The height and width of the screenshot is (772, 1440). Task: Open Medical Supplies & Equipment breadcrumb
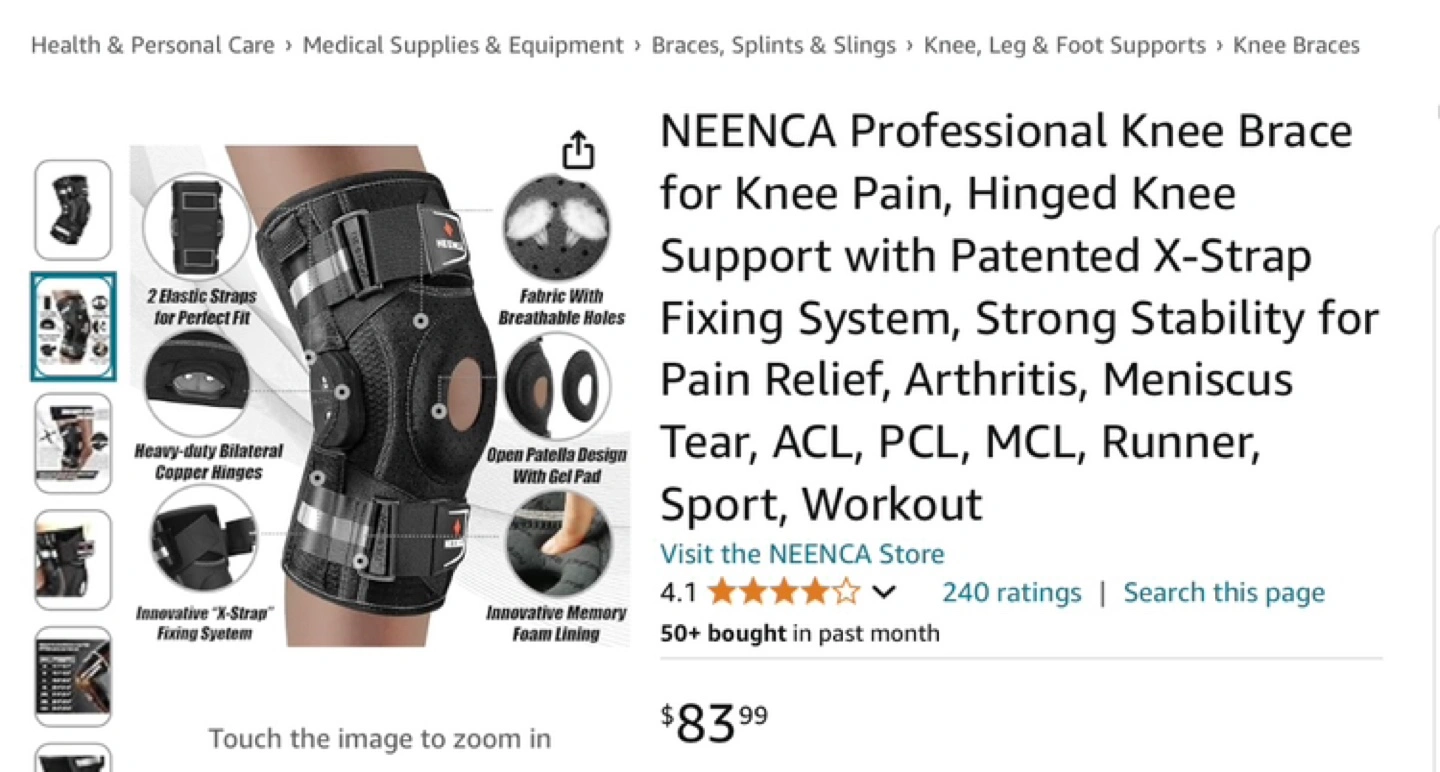tap(463, 45)
